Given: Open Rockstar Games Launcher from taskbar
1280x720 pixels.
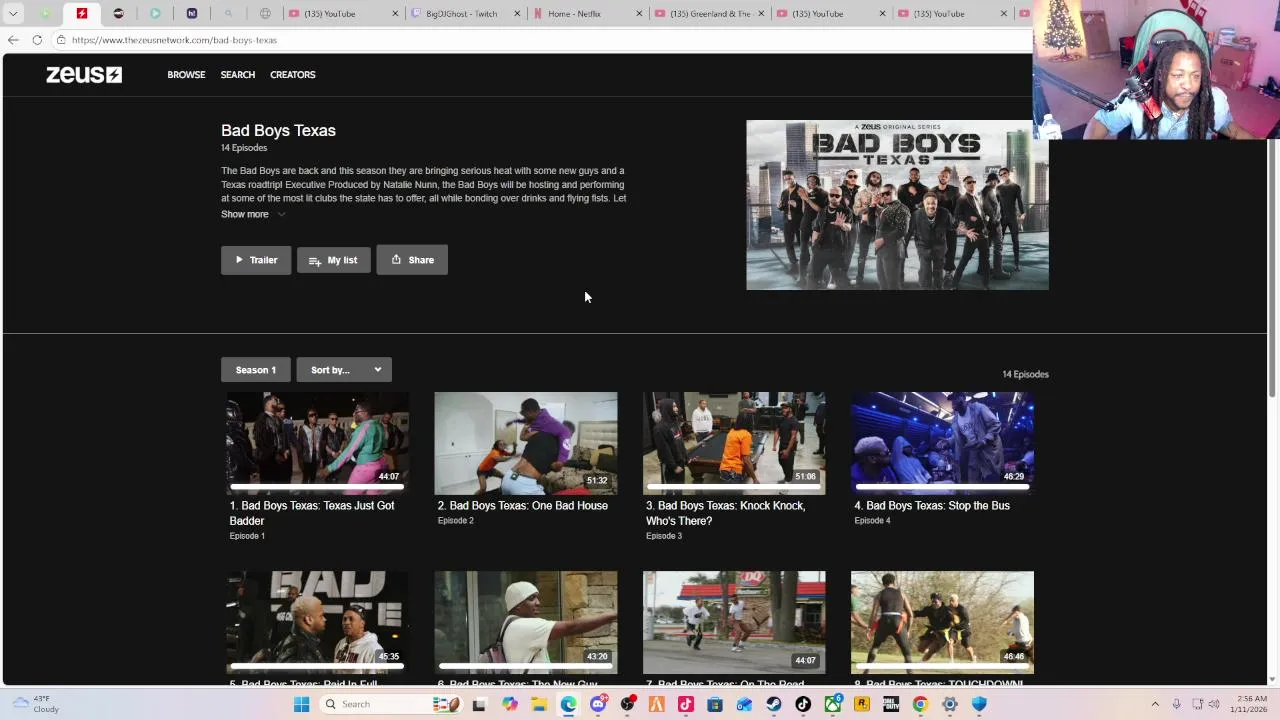Looking at the screenshot, I should (862, 704).
